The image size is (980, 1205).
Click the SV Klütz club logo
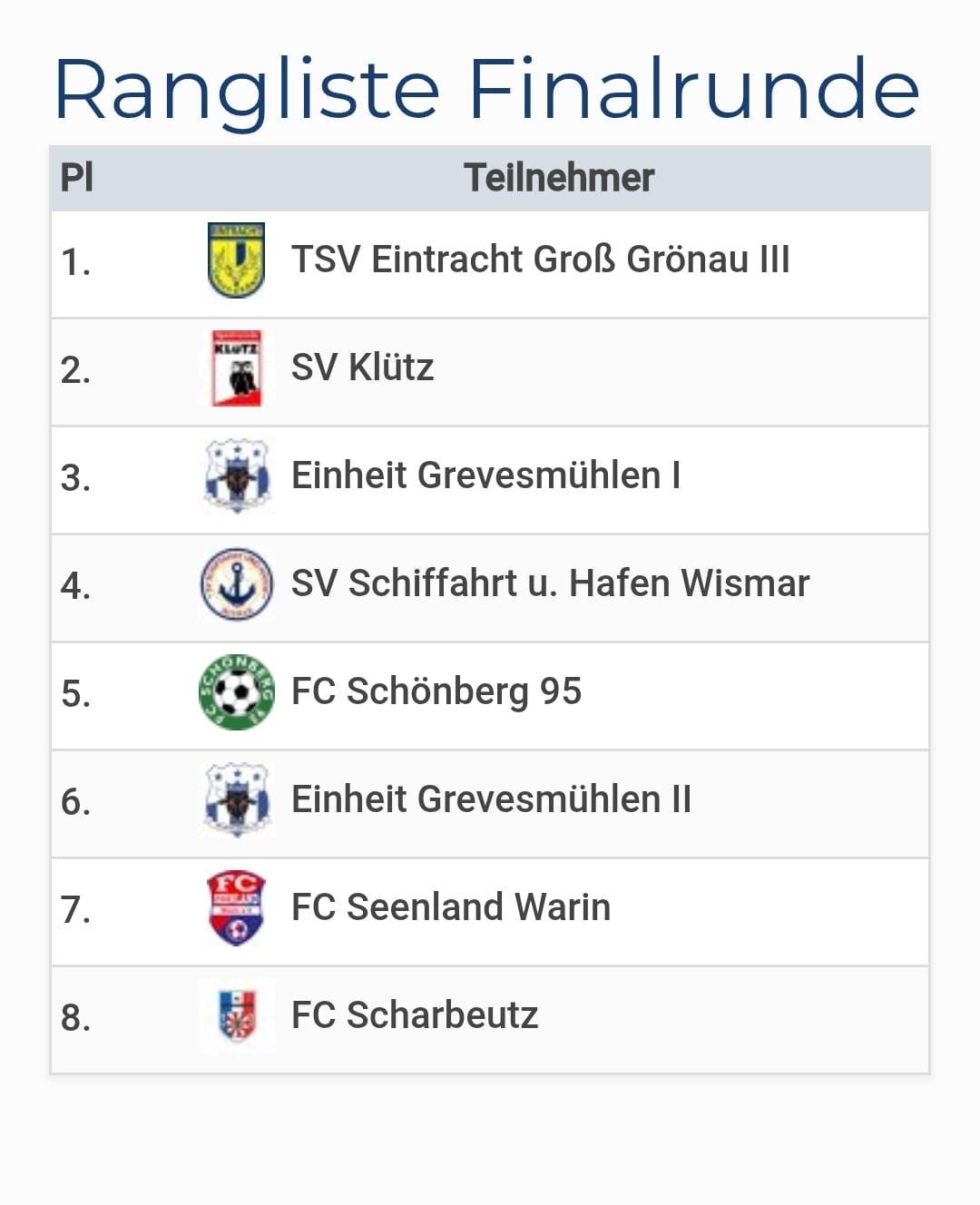(x=236, y=368)
